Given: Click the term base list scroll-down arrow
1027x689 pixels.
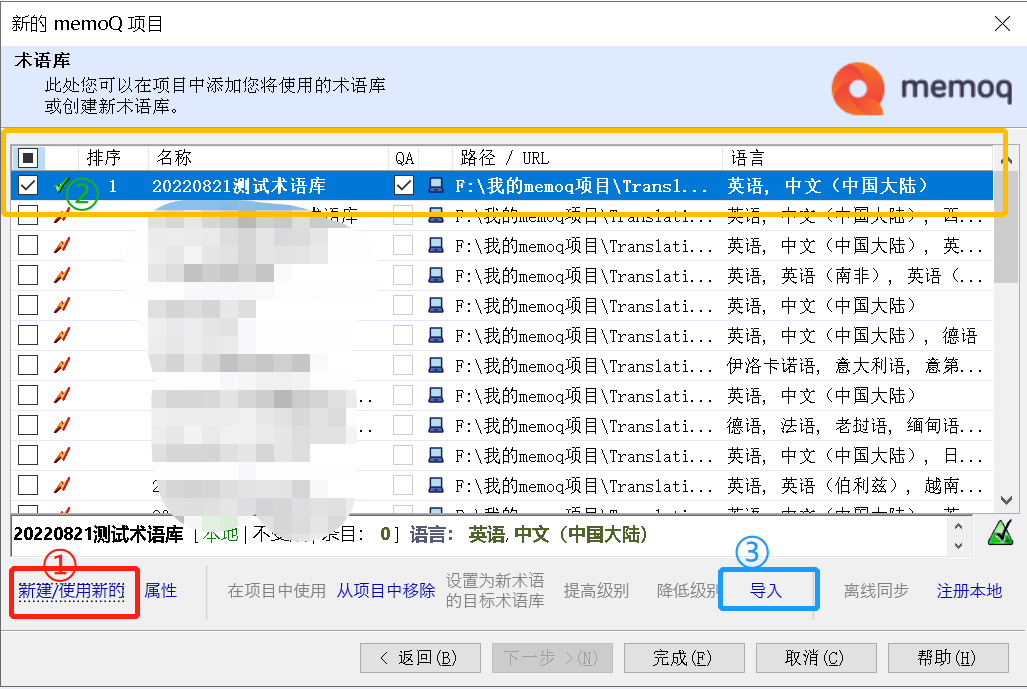Looking at the screenshot, I should [x=1007, y=500].
